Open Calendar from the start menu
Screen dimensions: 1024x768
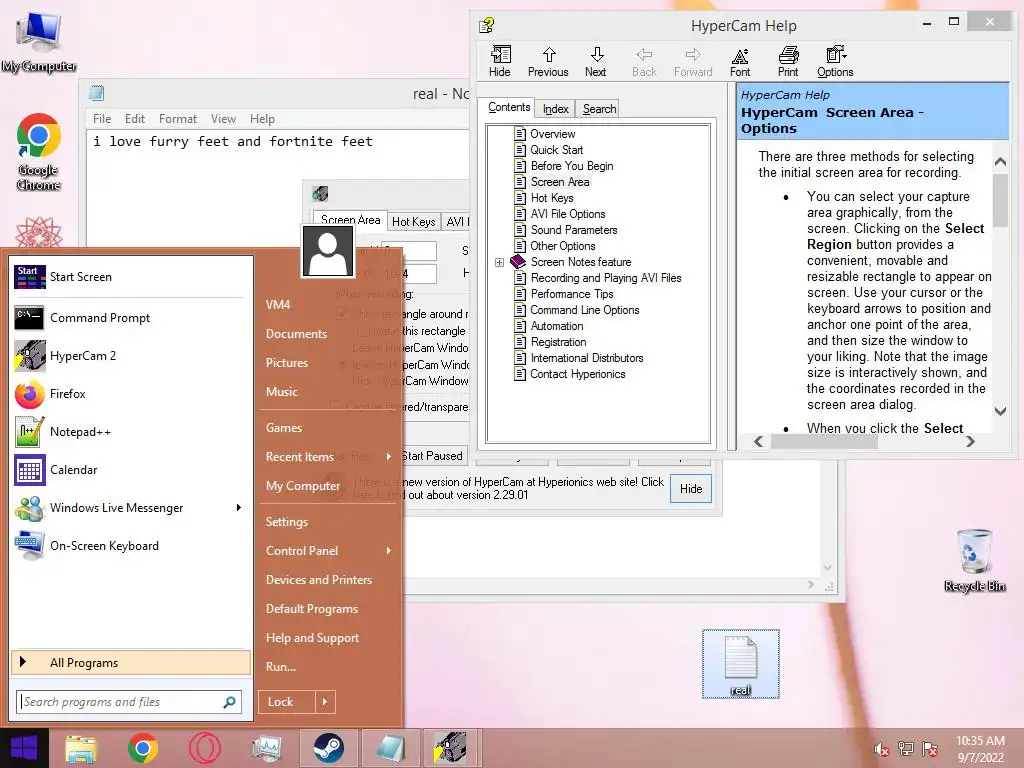coord(129,470)
